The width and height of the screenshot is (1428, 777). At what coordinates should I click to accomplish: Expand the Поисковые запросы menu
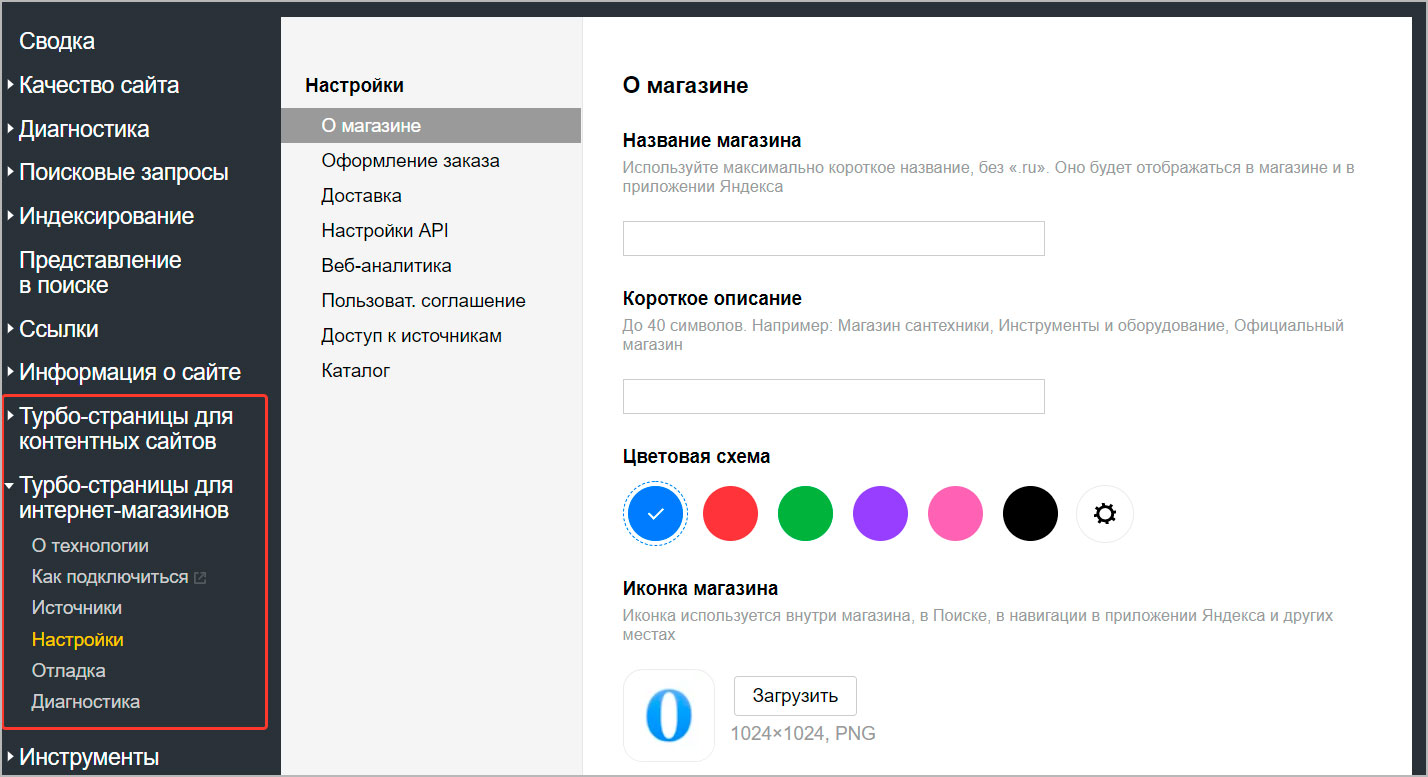coord(123,172)
